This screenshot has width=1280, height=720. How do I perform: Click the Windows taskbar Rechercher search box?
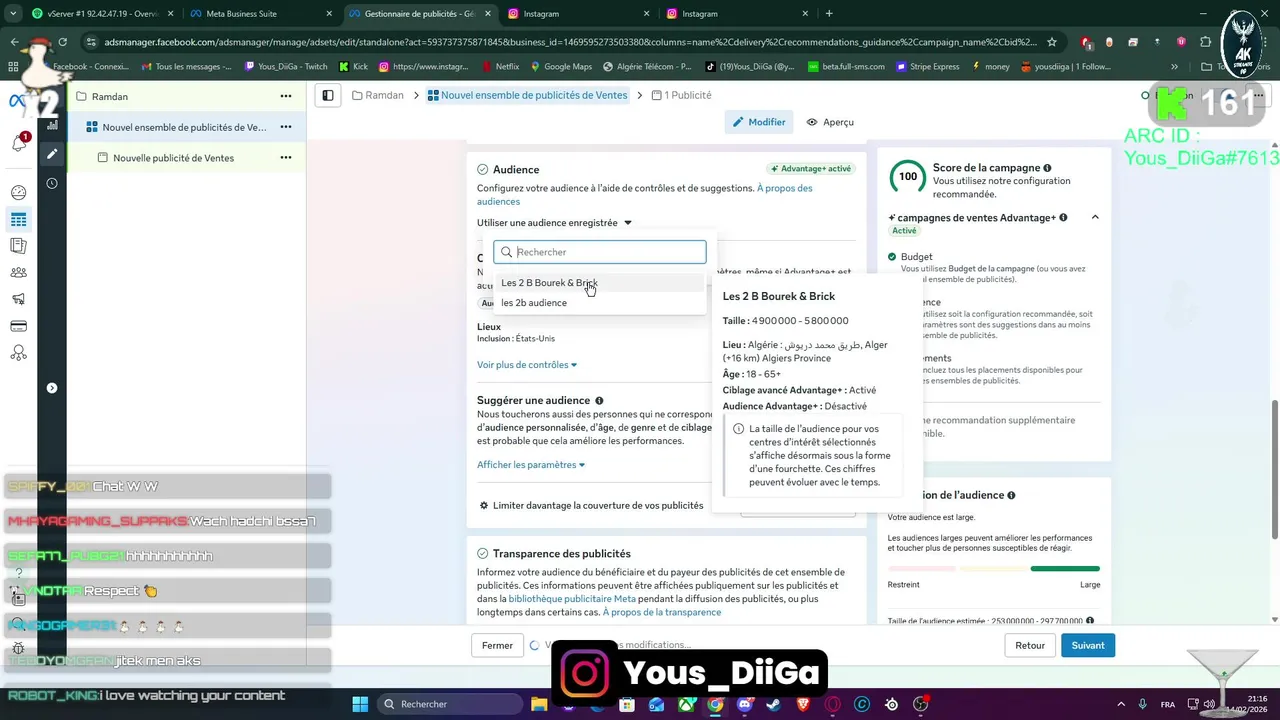[449, 704]
